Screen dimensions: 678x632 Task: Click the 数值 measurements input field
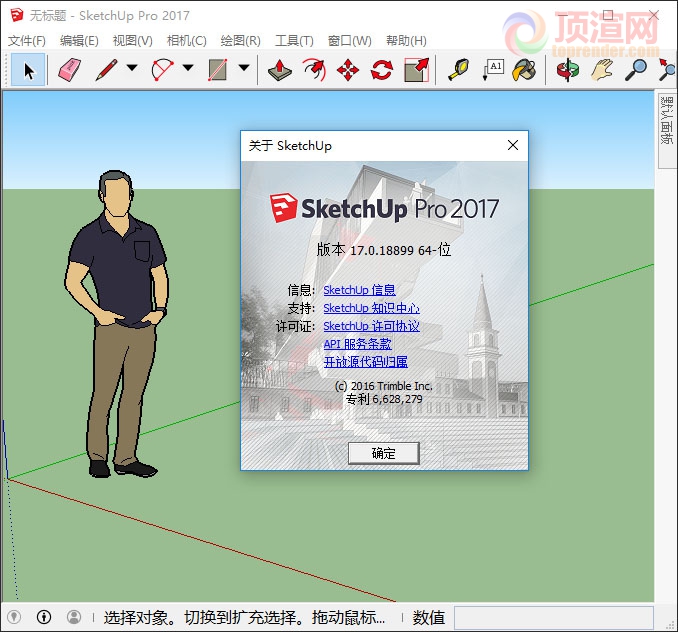553,618
